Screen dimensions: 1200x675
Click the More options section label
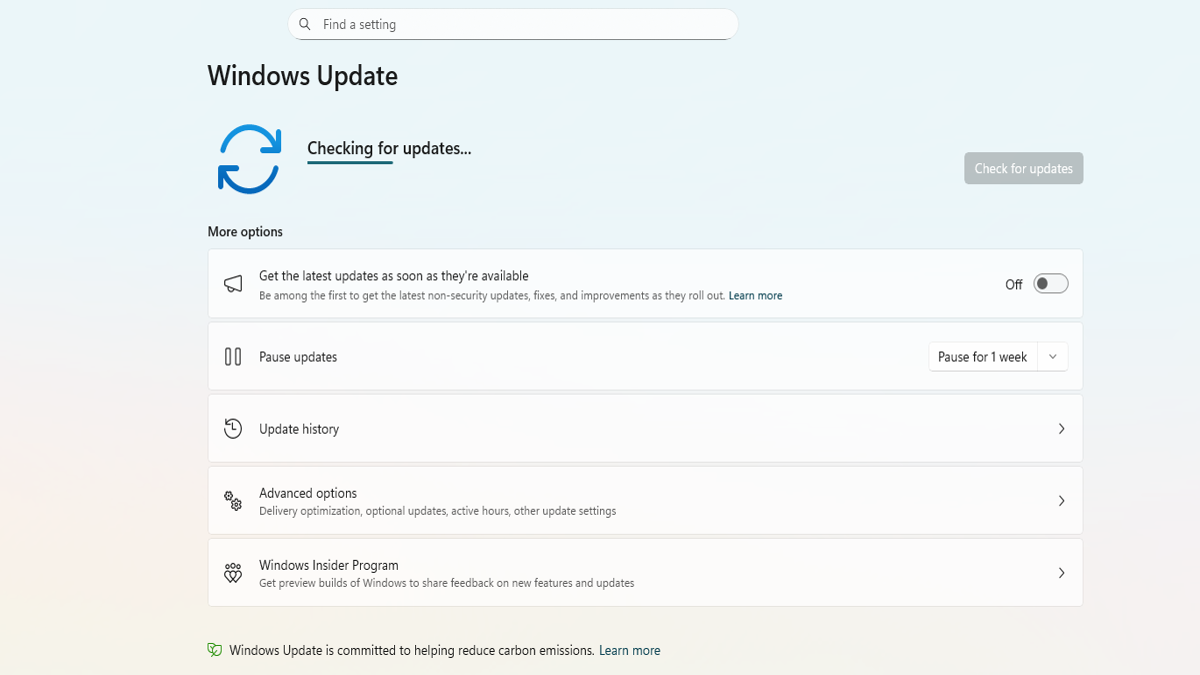tap(245, 231)
